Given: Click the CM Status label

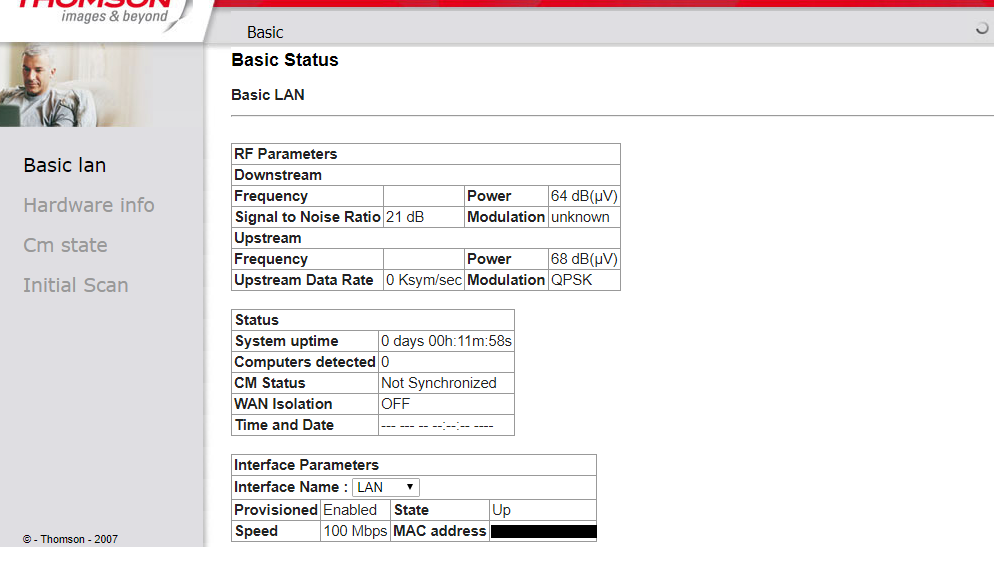Looking at the screenshot, I should click(x=269, y=383).
